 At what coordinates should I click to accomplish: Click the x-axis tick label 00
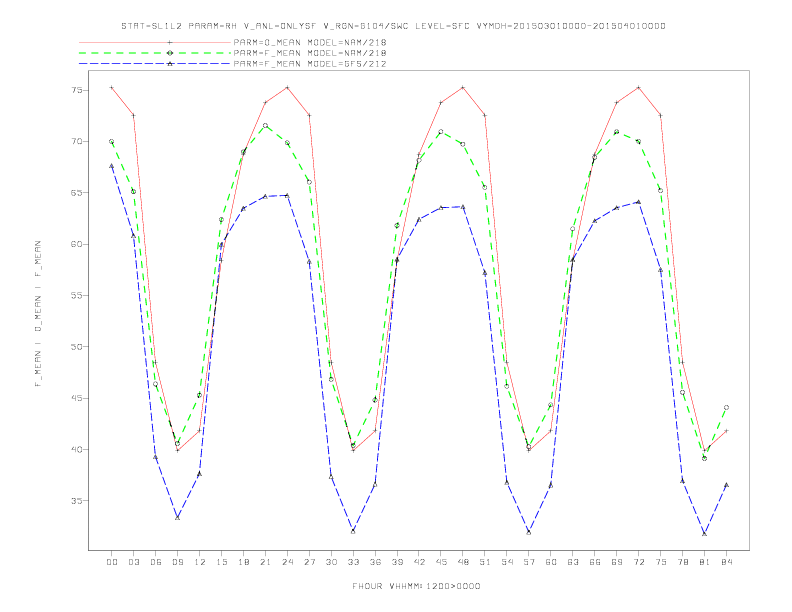pyautogui.click(x=112, y=562)
